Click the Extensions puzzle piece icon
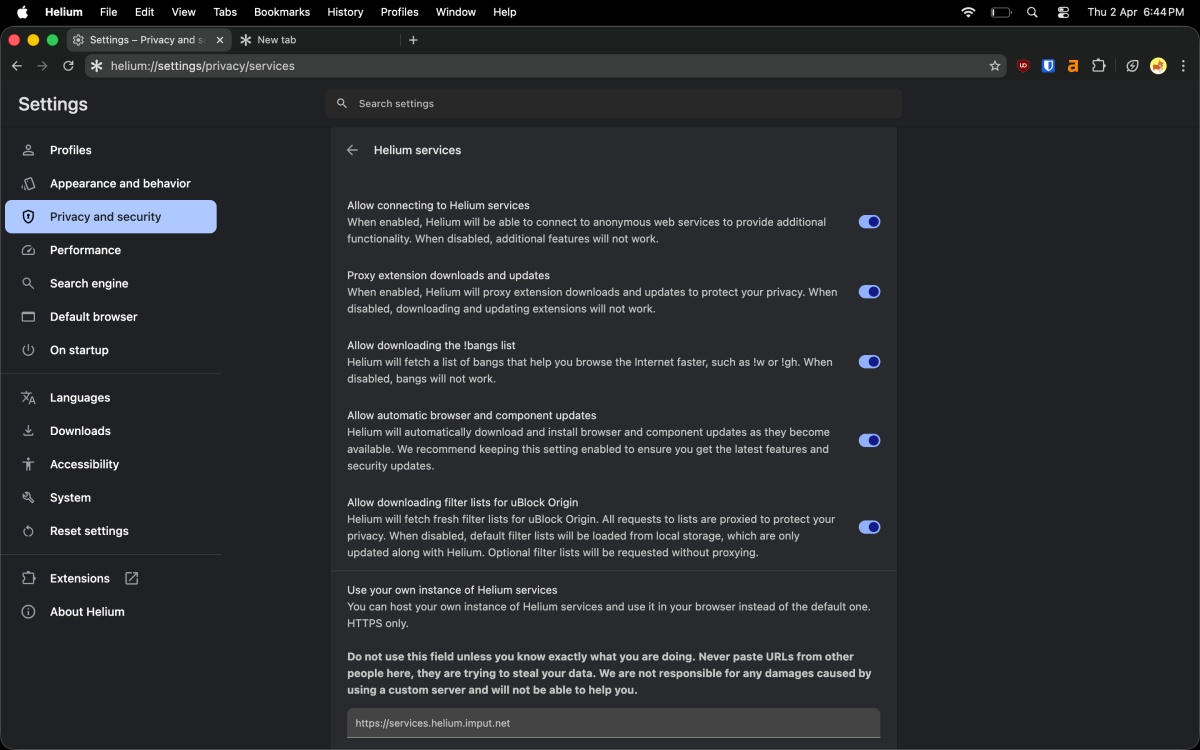The width and height of the screenshot is (1200, 750). [1099, 66]
